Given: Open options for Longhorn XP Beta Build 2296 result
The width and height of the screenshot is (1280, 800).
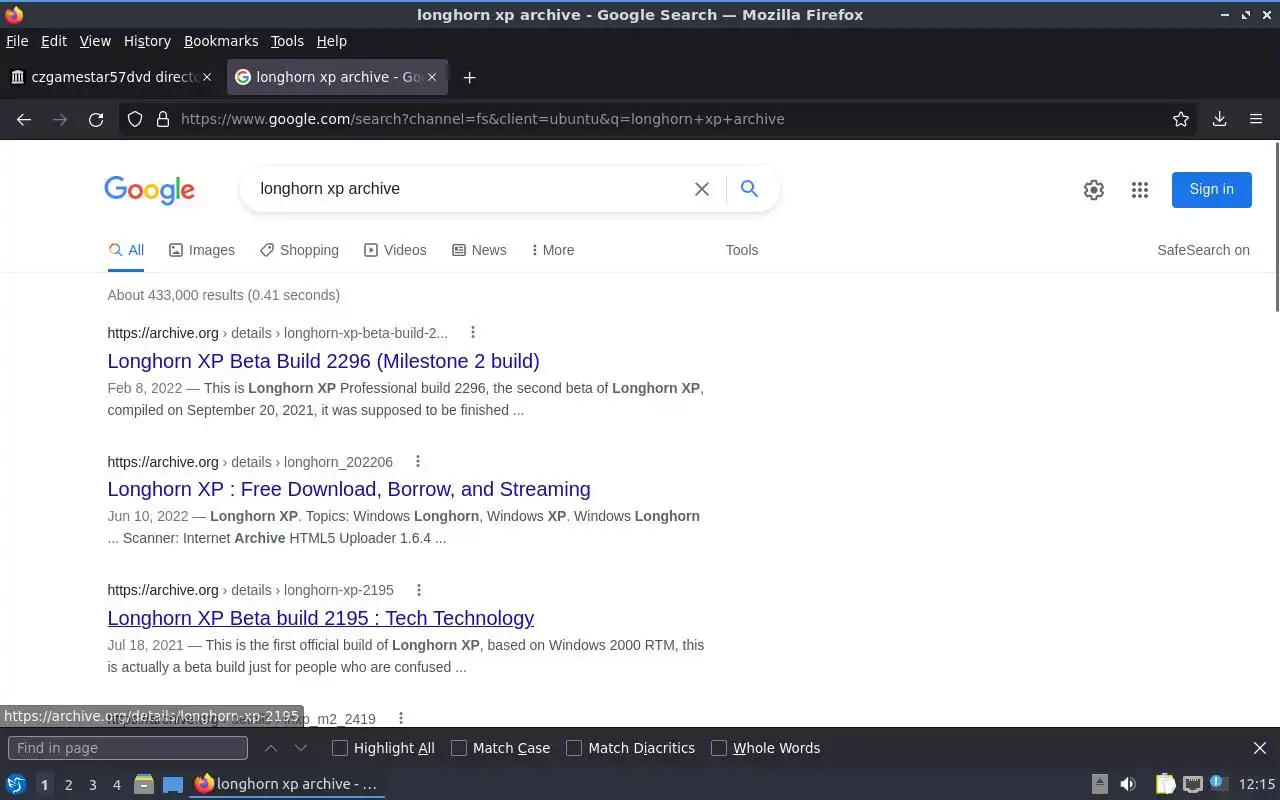Looking at the screenshot, I should tap(473, 333).
